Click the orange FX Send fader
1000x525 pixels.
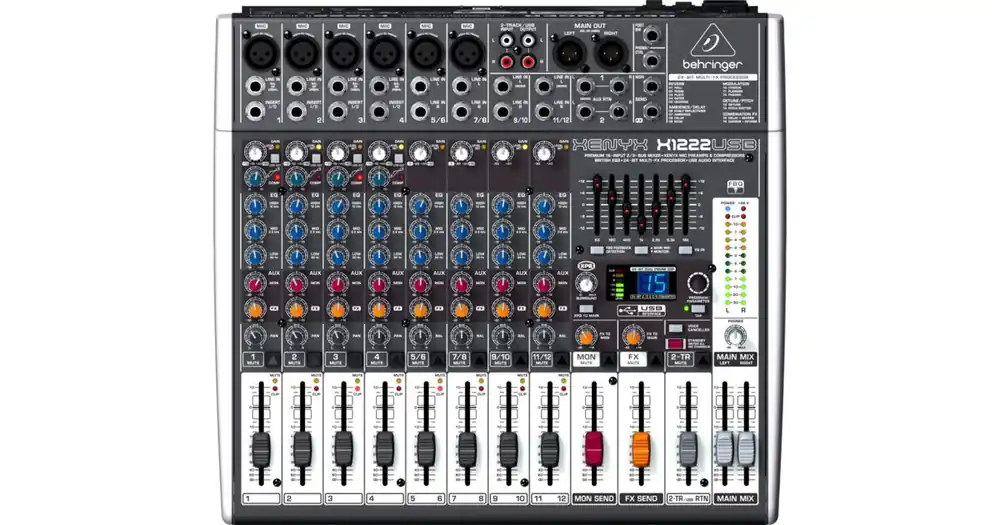(641, 449)
